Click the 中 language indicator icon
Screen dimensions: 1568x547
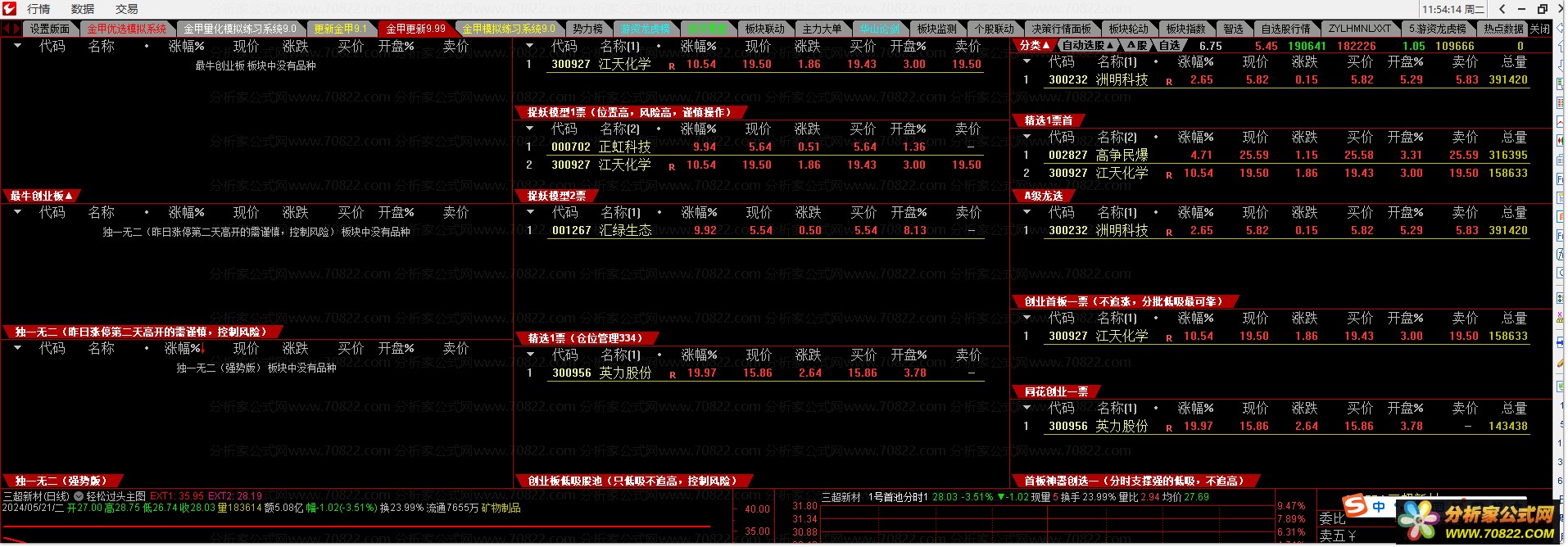[1379, 507]
